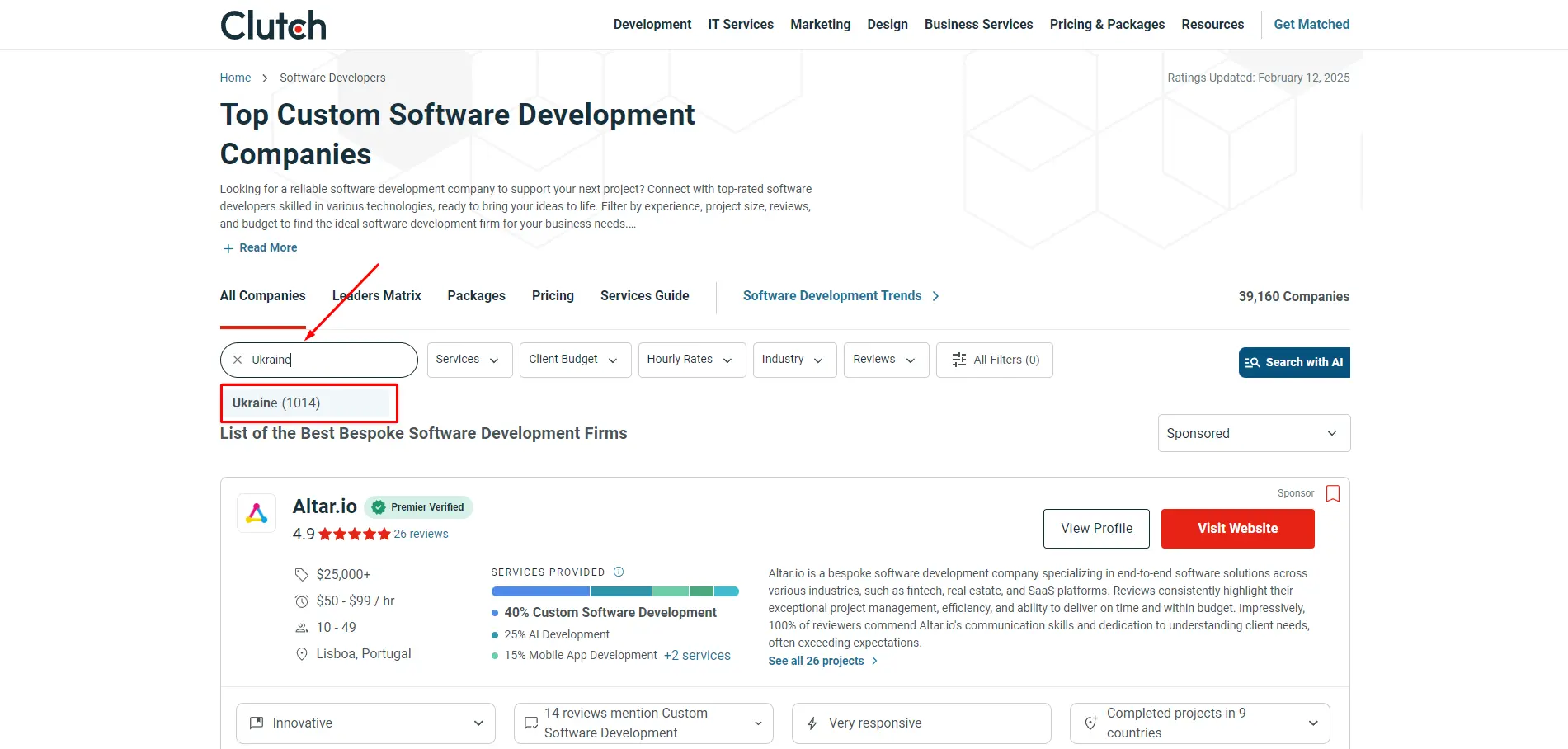Click the Software Developers breadcrumb text
Viewport: 1568px width, 749px height.
coord(332,78)
